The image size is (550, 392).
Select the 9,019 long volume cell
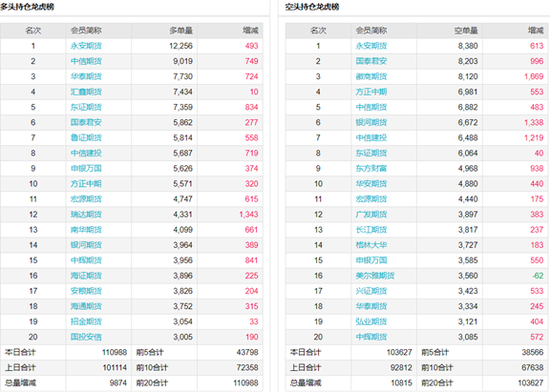point(183,61)
